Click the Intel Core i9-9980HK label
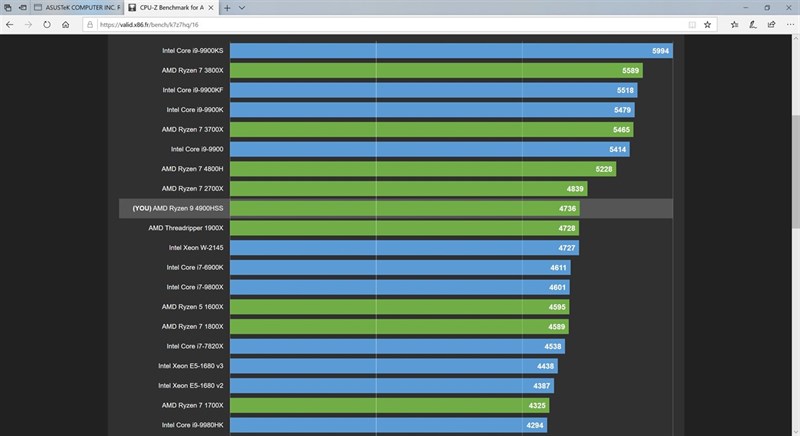This screenshot has width=800, height=436. pos(192,425)
